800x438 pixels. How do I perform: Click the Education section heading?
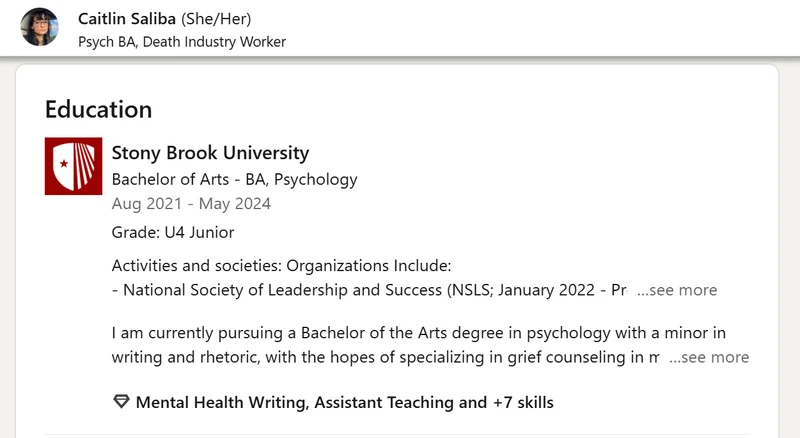(98, 109)
